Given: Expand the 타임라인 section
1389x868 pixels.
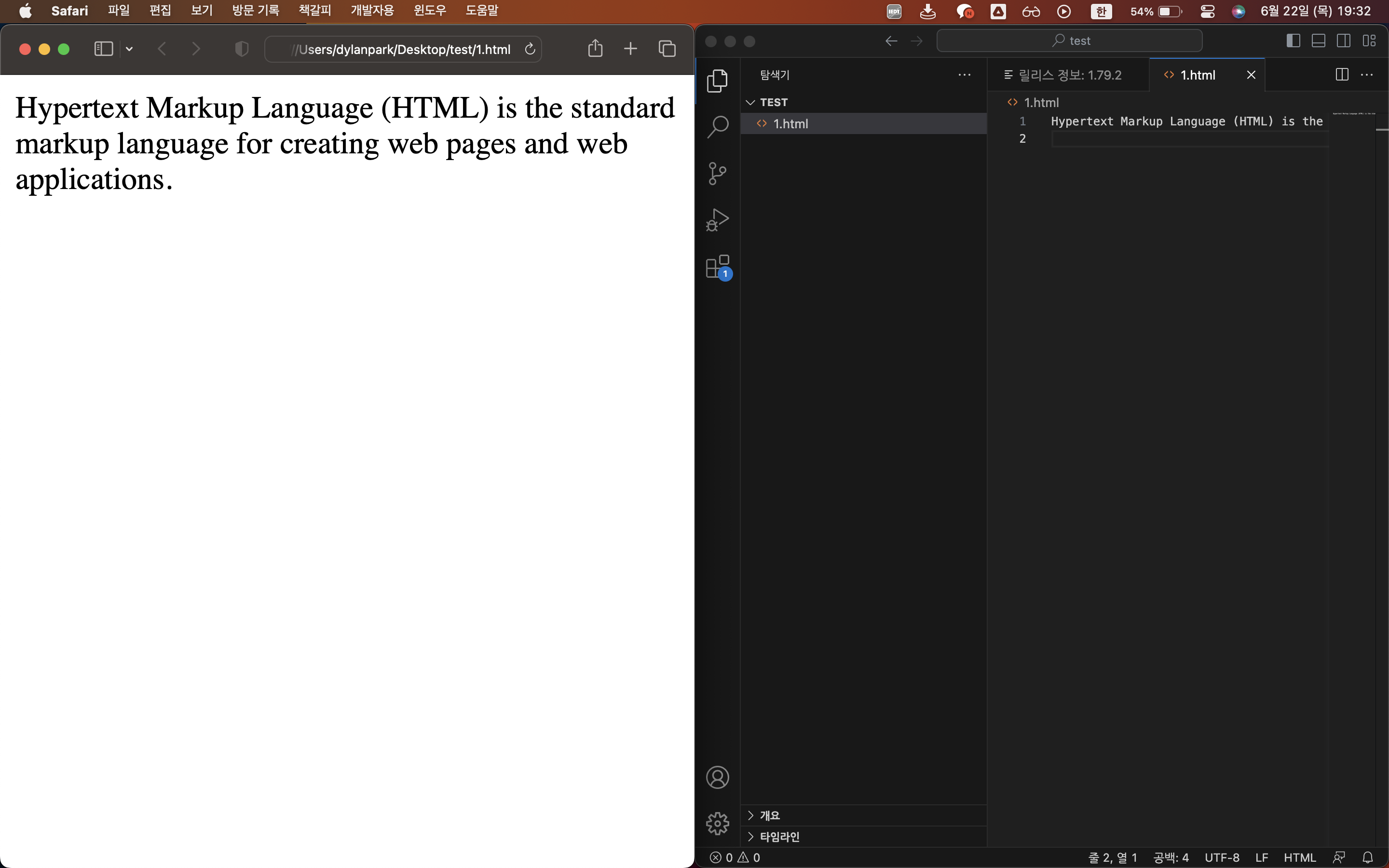Looking at the screenshot, I should [779, 837].
